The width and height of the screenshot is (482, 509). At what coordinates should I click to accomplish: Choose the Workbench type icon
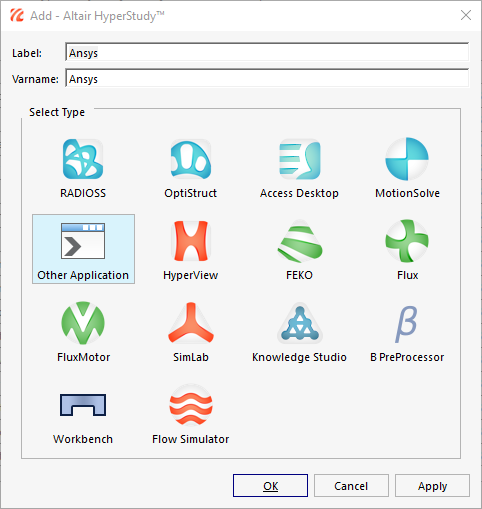(x=83, y=405)
